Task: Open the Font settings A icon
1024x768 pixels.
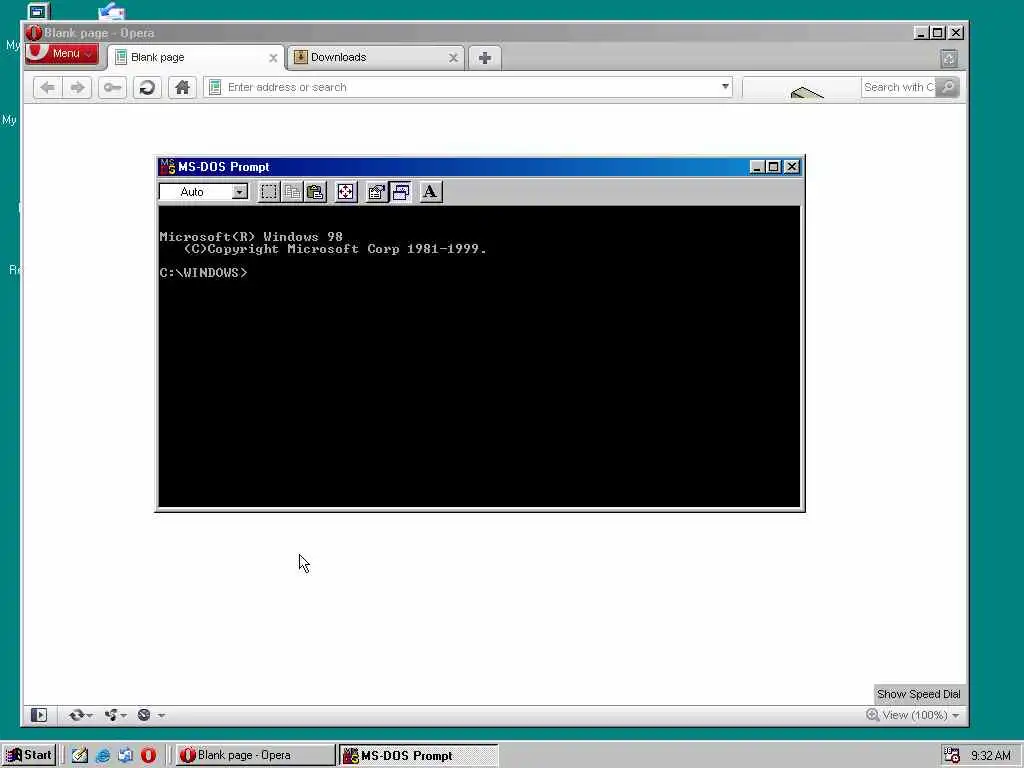Action: (x=430, y=192)
